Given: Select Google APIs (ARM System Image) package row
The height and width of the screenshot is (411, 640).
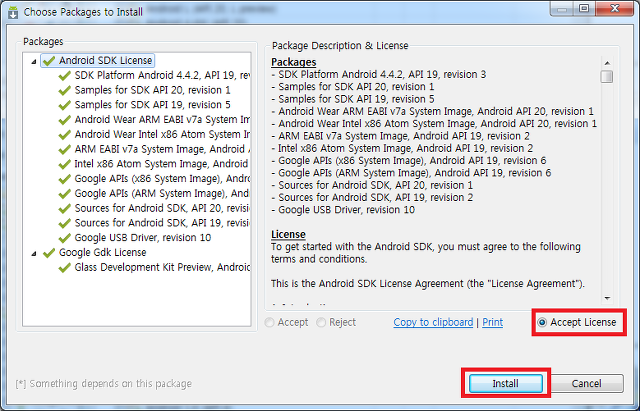Looking at the screenshot, I should pyautogui.click(x=154, y=193).
